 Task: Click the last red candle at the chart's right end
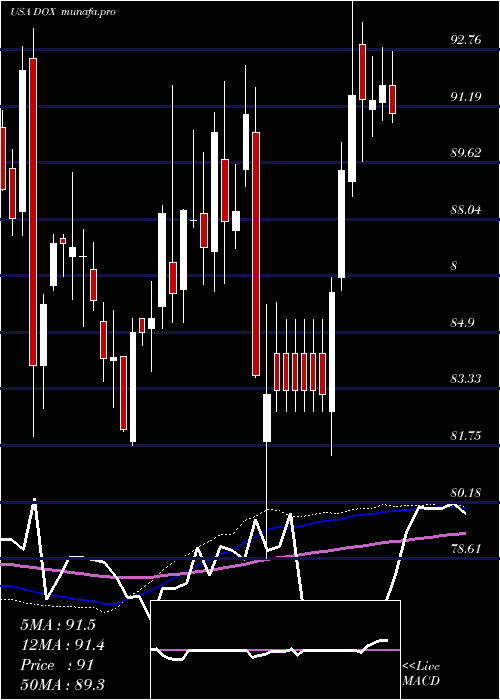tap(392, 99)
